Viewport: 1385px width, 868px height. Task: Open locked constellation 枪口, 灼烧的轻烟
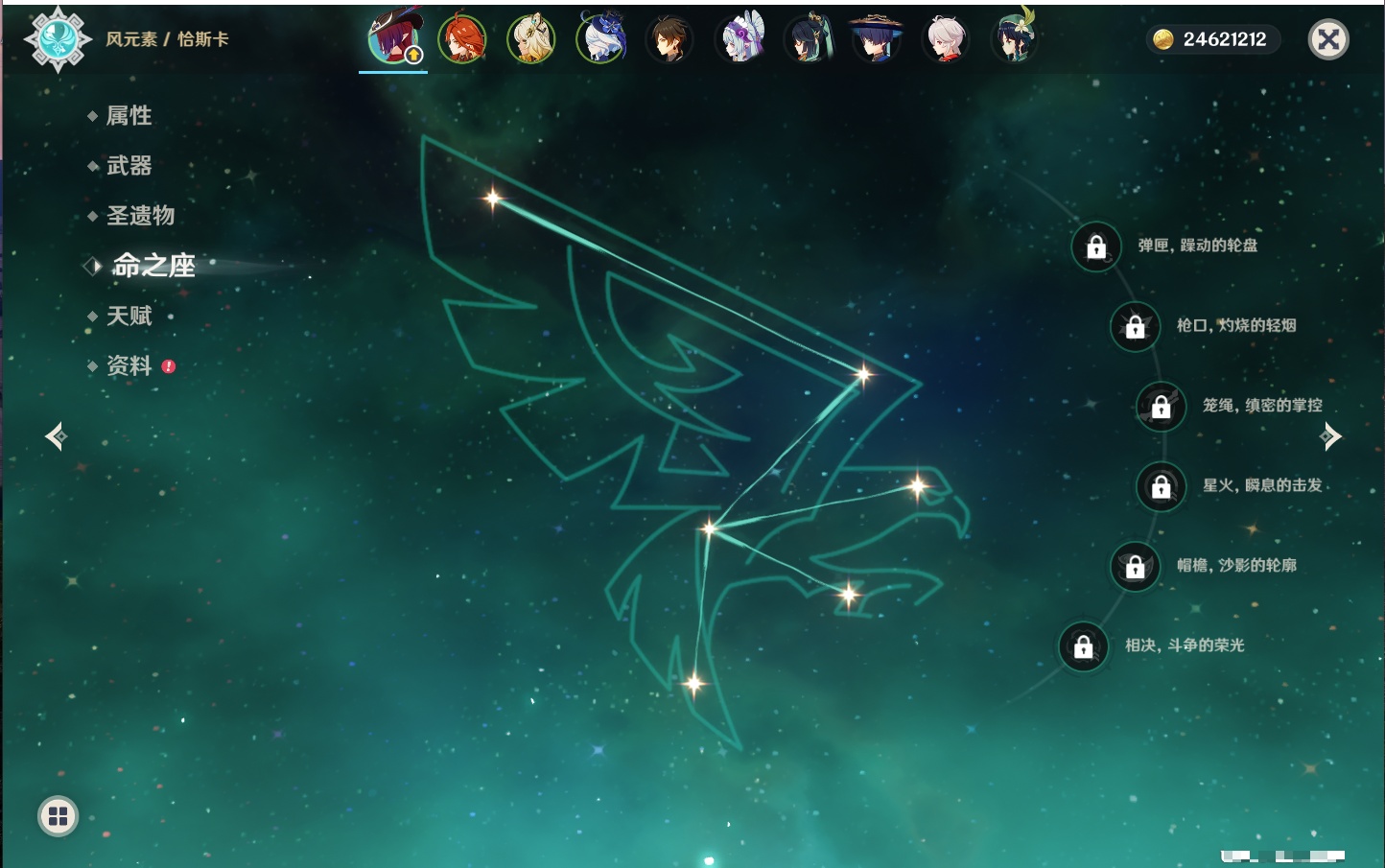1136,326
